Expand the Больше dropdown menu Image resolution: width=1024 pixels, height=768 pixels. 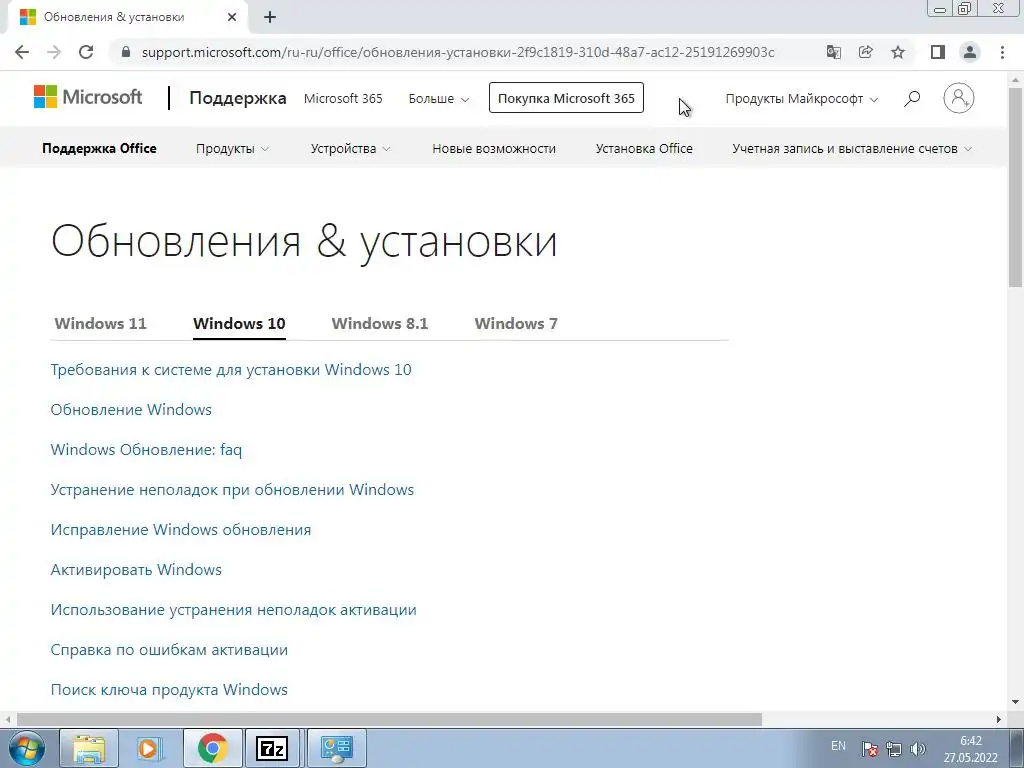(x=439, y=99)
